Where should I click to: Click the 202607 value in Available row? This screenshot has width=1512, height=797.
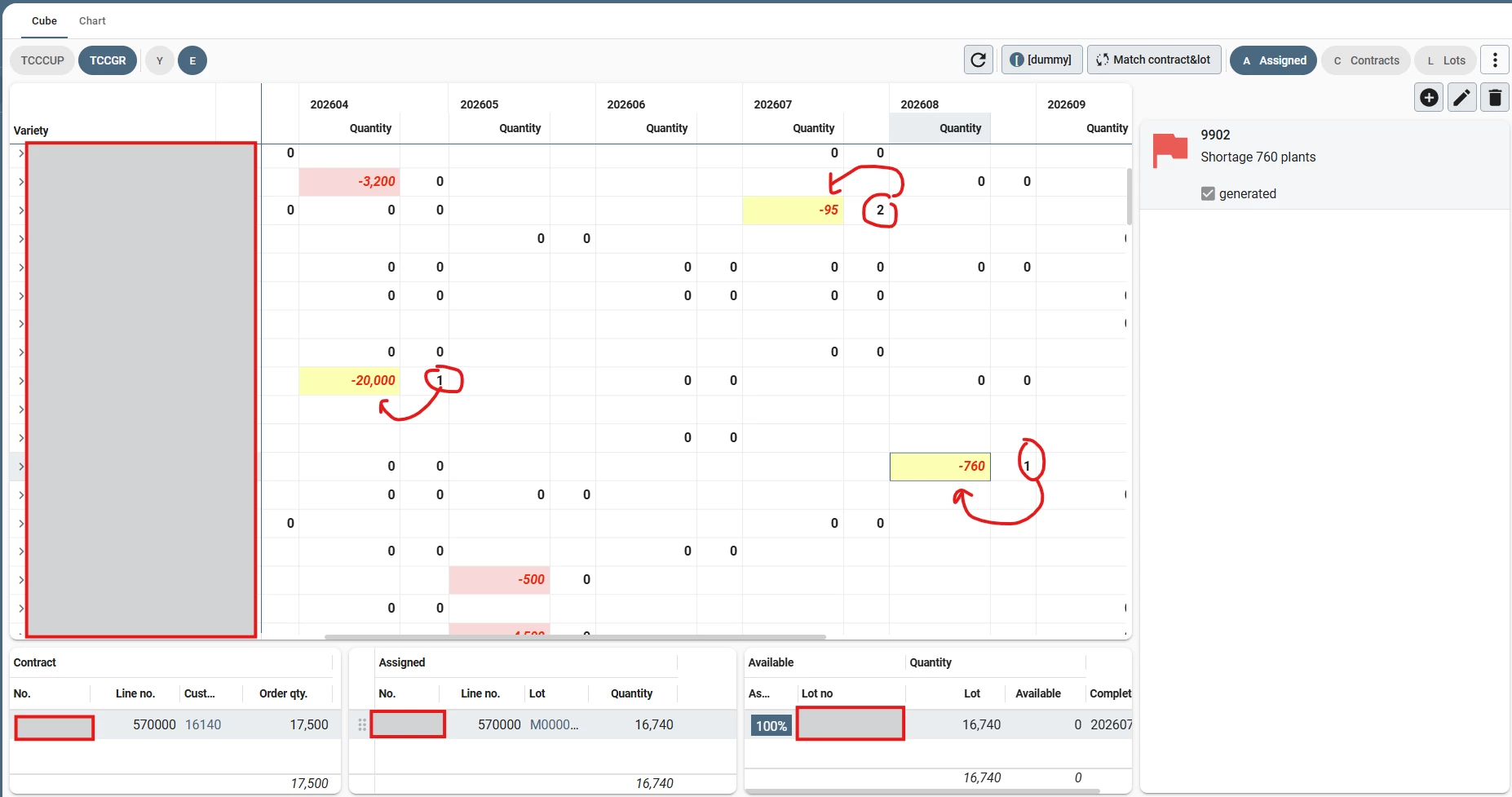(x=1111, y=724)
